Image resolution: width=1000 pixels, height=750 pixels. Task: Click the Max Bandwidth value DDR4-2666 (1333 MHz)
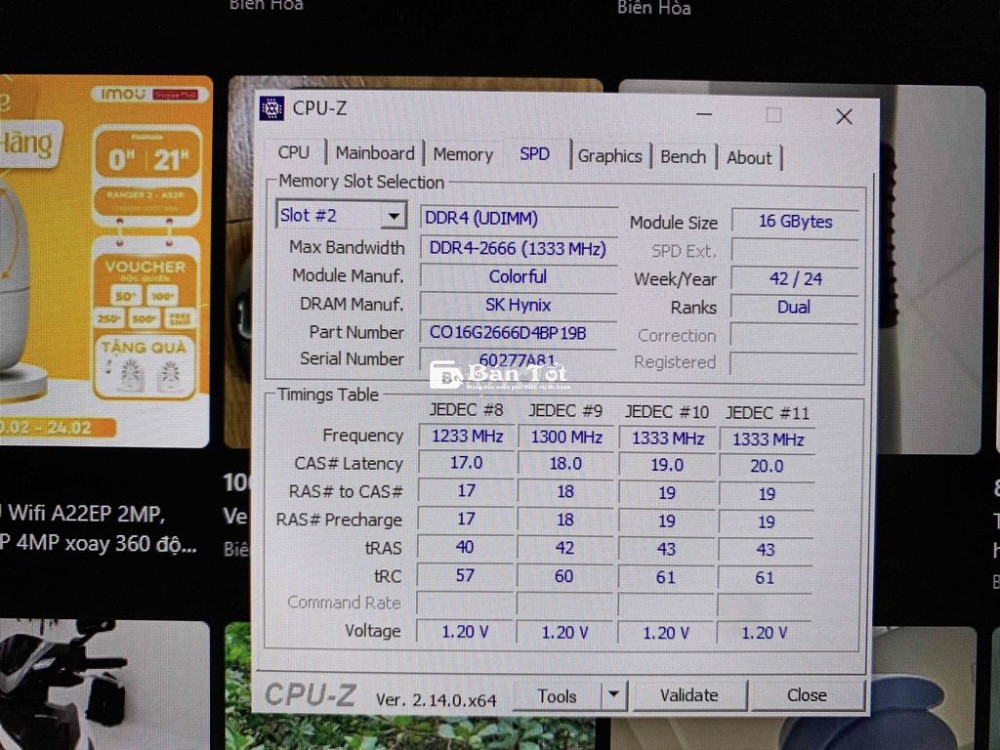518,248
